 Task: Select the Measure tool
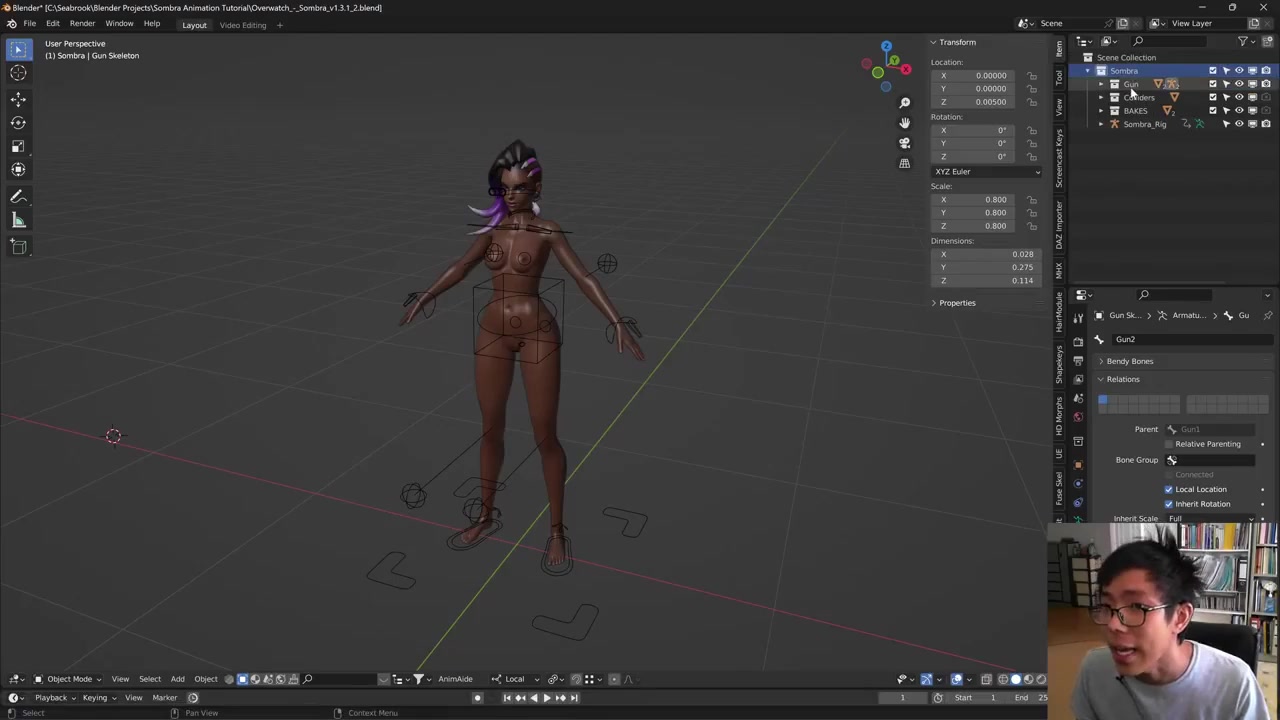pyautogui.click(x=18, y=221)
